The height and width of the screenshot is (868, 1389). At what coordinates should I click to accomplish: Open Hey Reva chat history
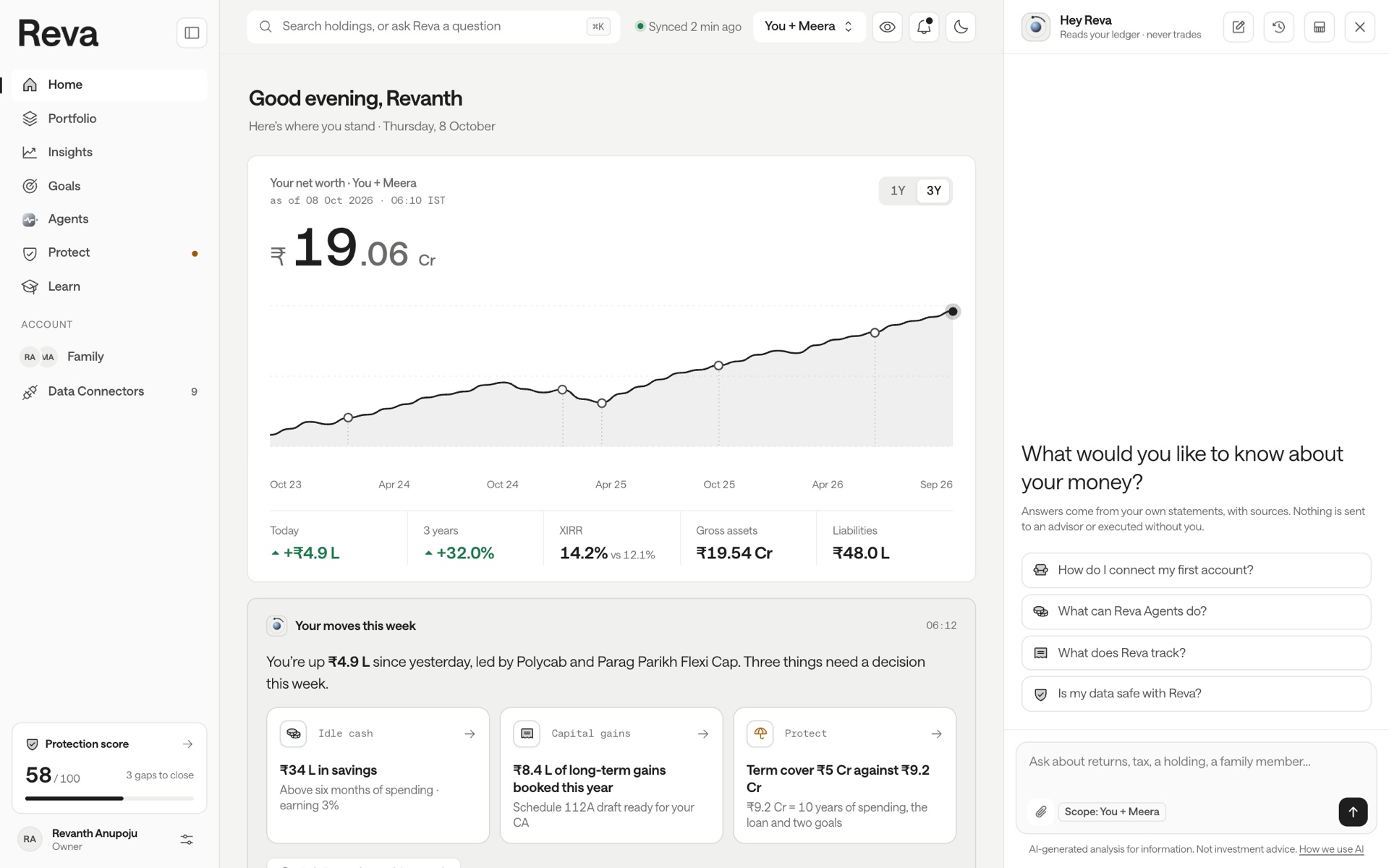[x=1279, y=27]
